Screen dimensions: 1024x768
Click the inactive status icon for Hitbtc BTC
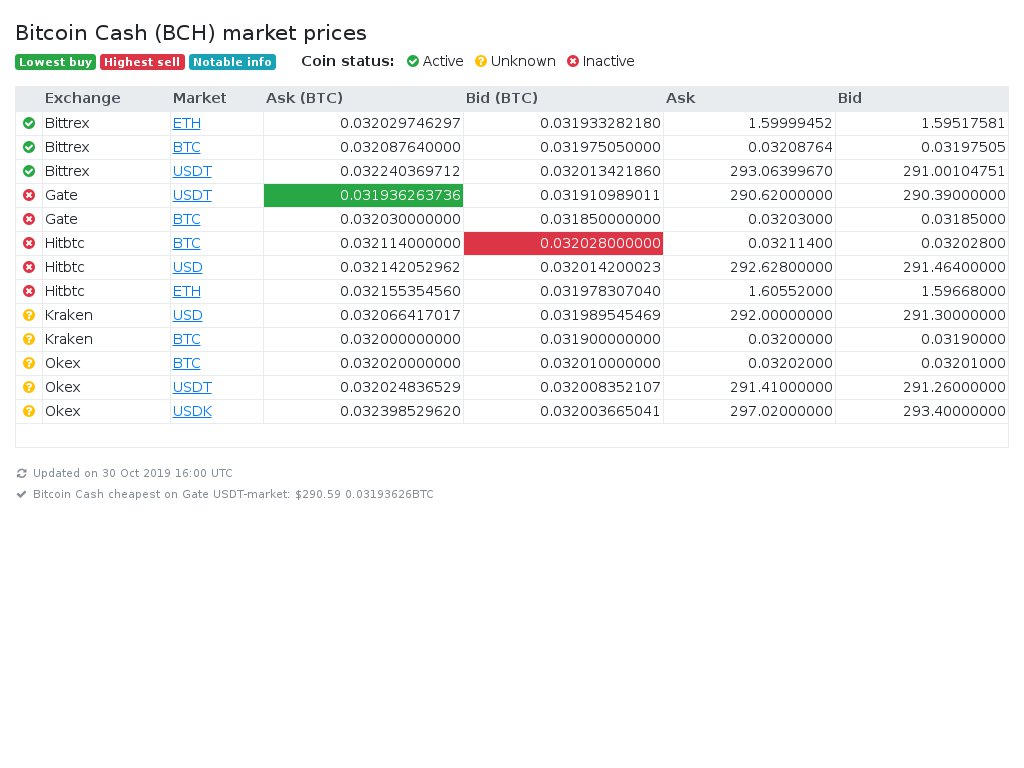[29, 243]
